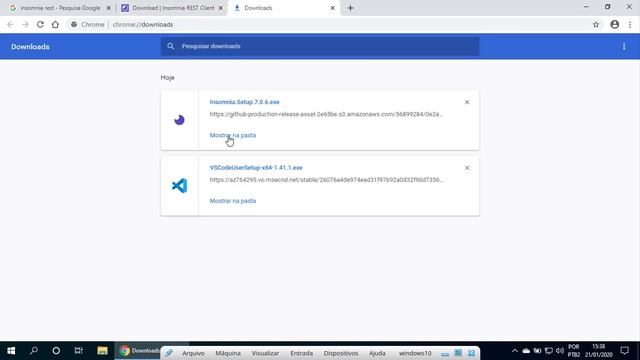Open the browser home page
Viewport: 640px width, 360px height.
pos(55,24)
